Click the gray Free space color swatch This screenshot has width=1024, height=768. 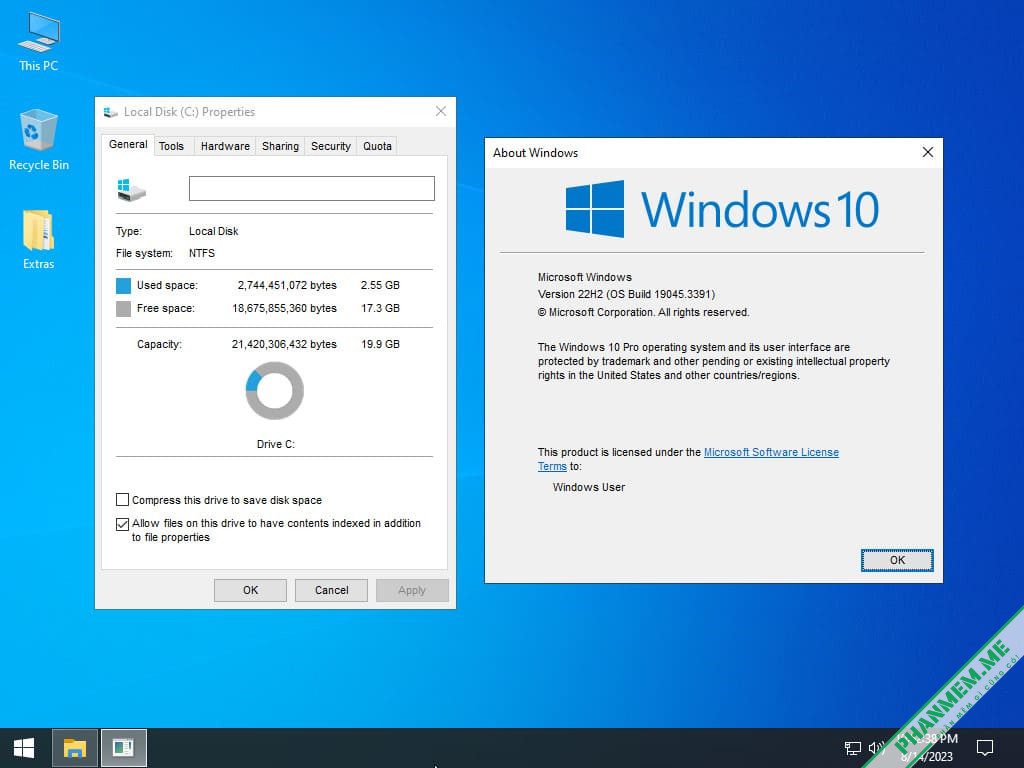pos(123,308)
